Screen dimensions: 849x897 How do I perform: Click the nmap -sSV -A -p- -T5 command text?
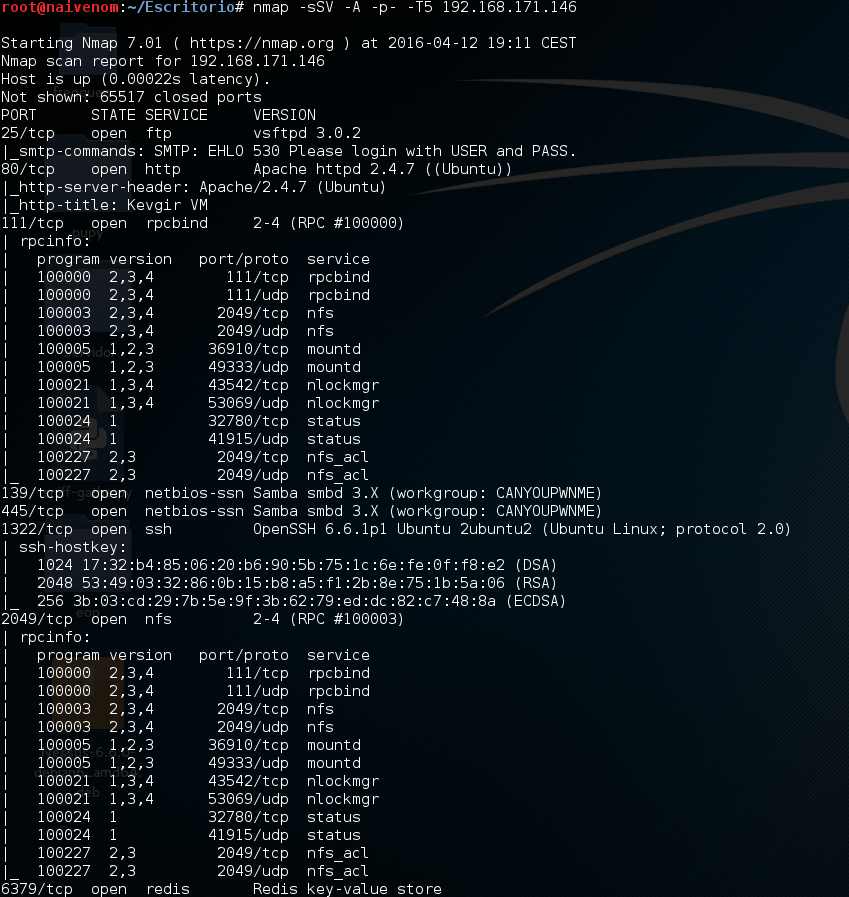(343, 7)
